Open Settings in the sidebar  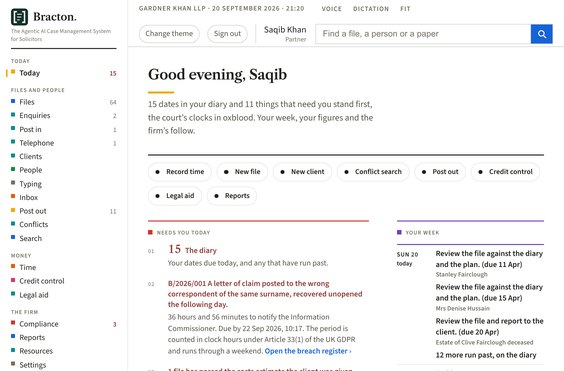coord(32,365)
